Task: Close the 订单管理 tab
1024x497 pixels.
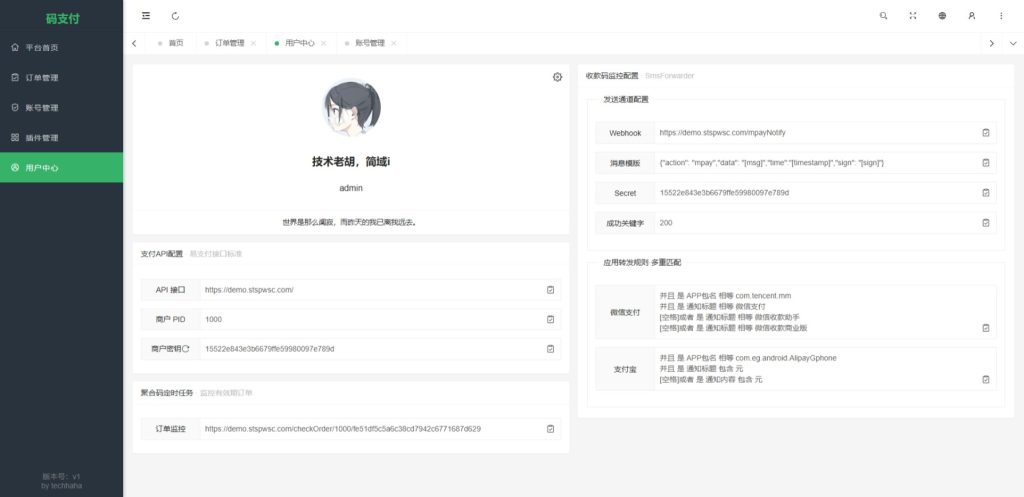Action: (x=253, y=43)
